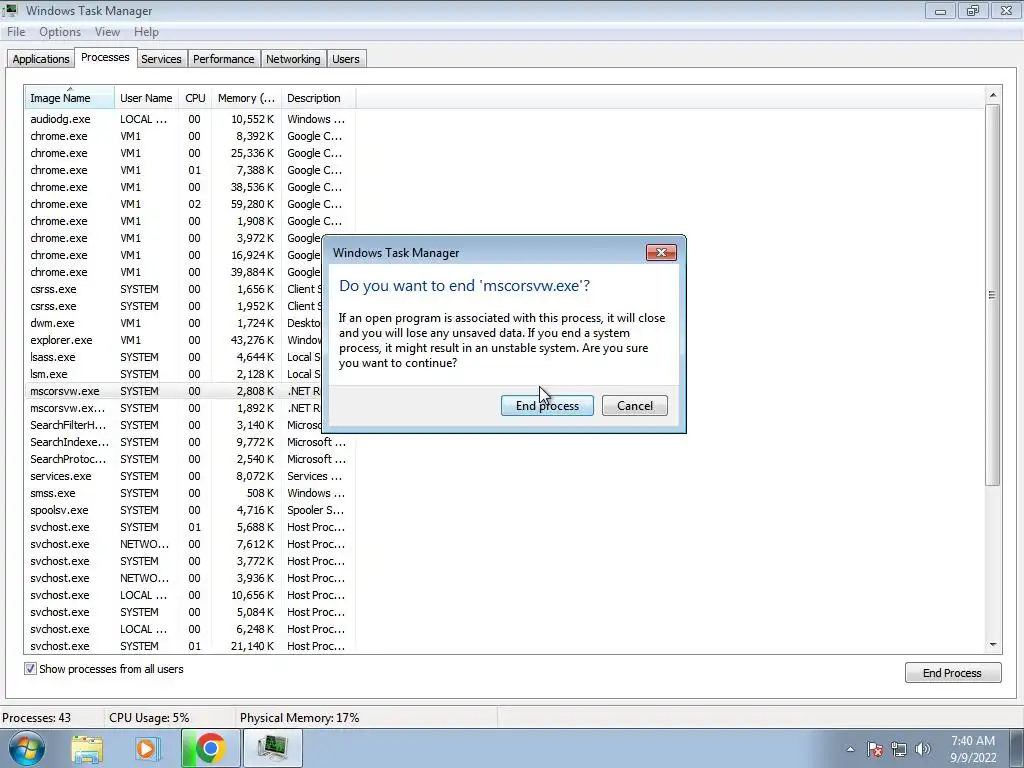Switch to the Users tab

(x=345, y=59)
